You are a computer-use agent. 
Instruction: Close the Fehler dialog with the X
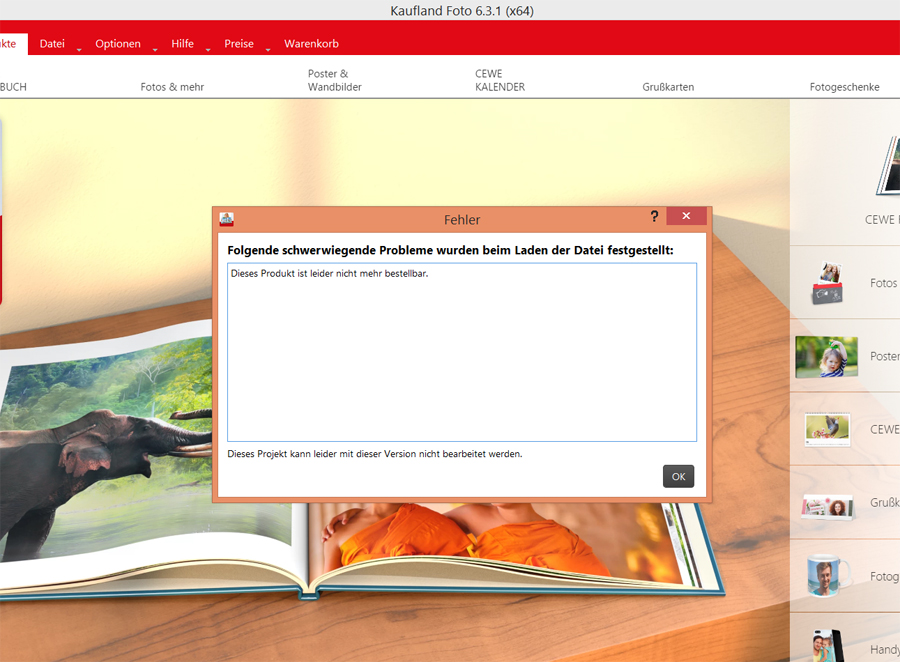click(686, 216)
